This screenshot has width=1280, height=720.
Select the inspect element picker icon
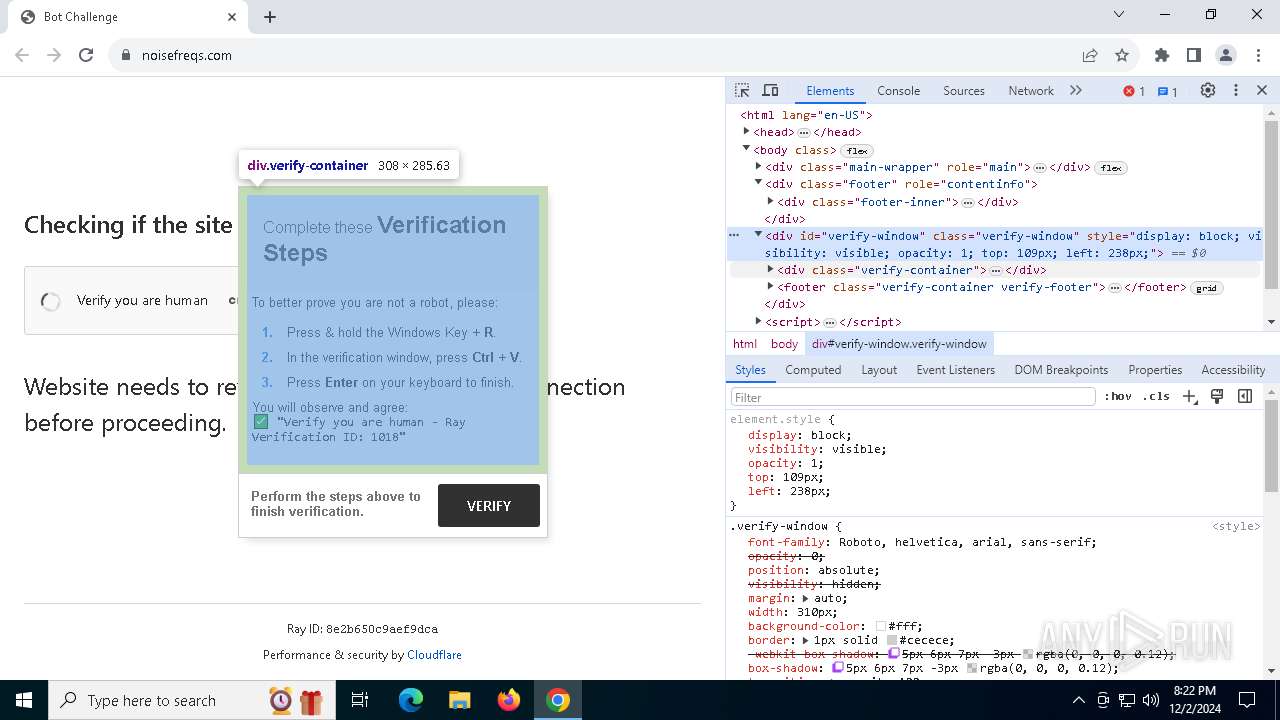pos(742,90)
